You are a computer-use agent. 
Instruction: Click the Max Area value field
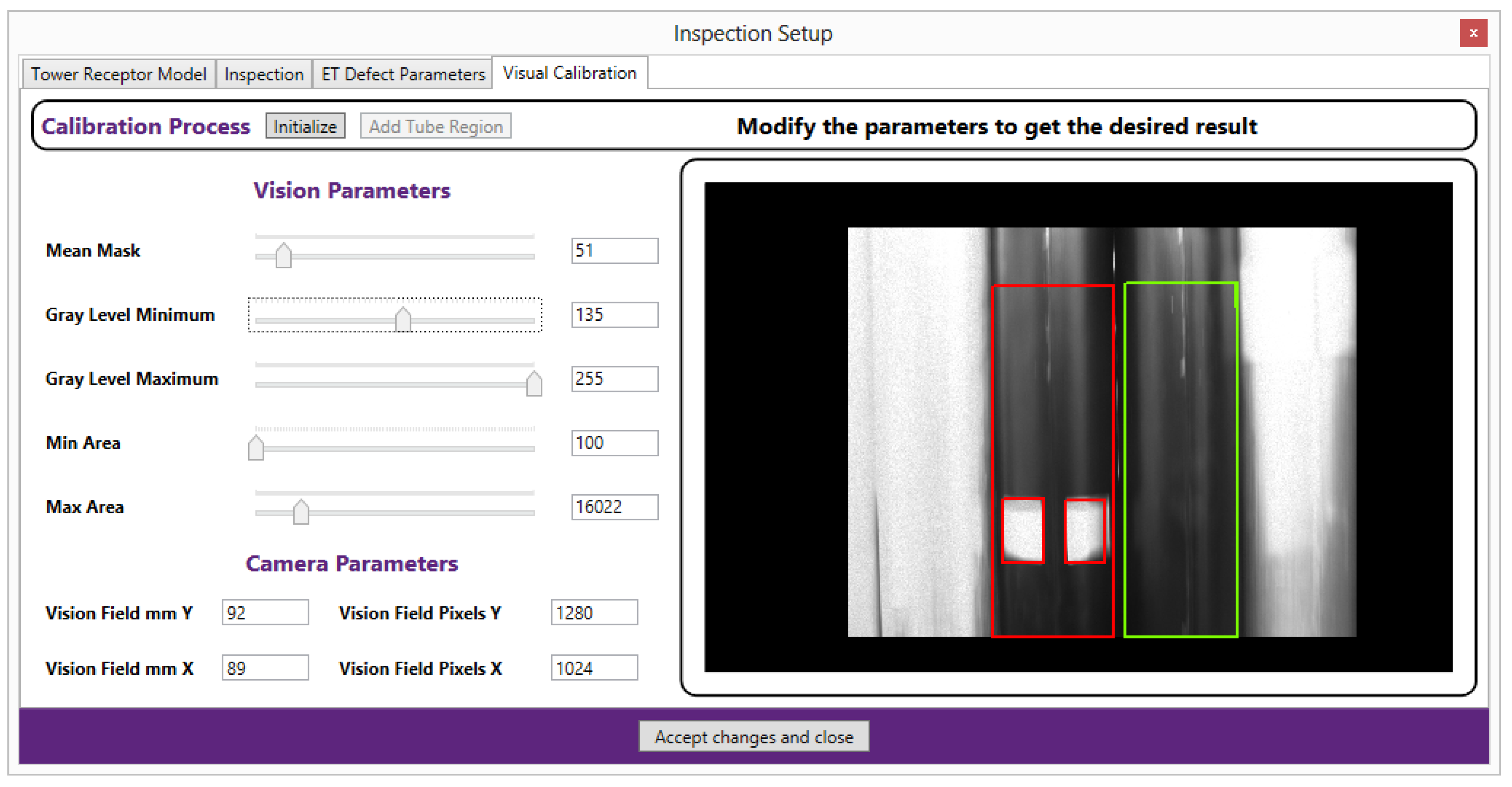[x=614, y=507]
